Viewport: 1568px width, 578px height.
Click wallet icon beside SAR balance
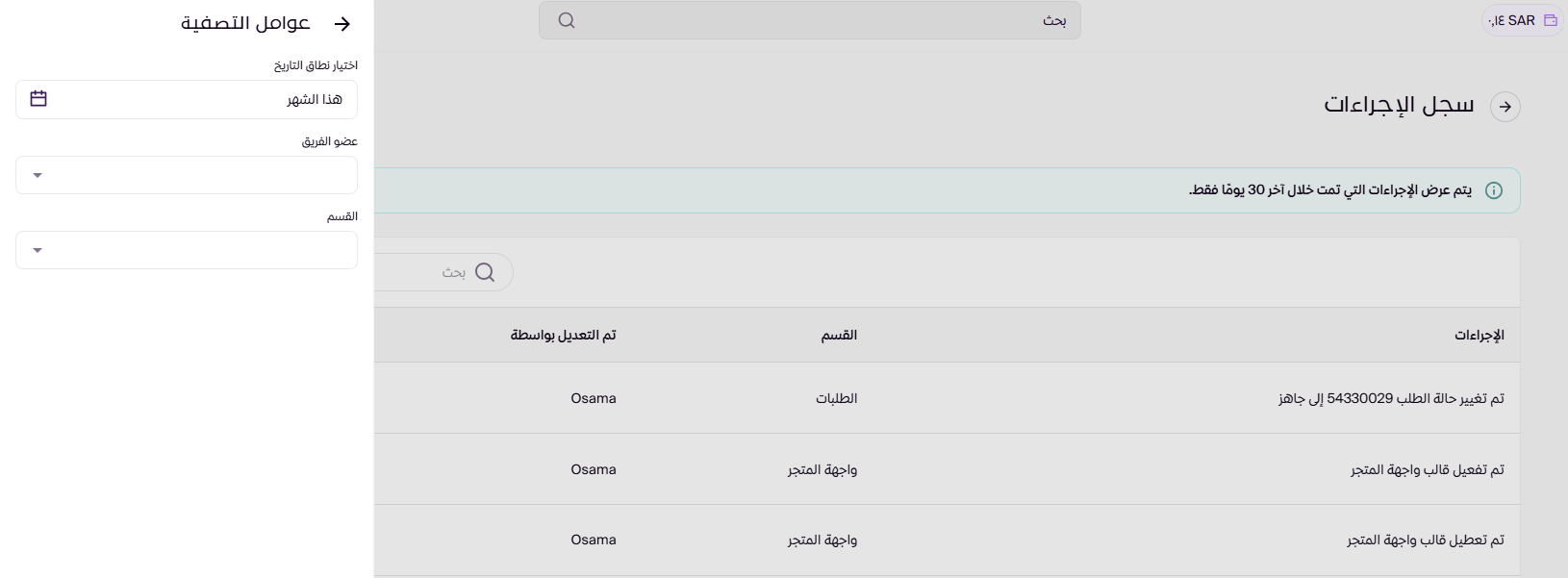[x=1551, y=20]
